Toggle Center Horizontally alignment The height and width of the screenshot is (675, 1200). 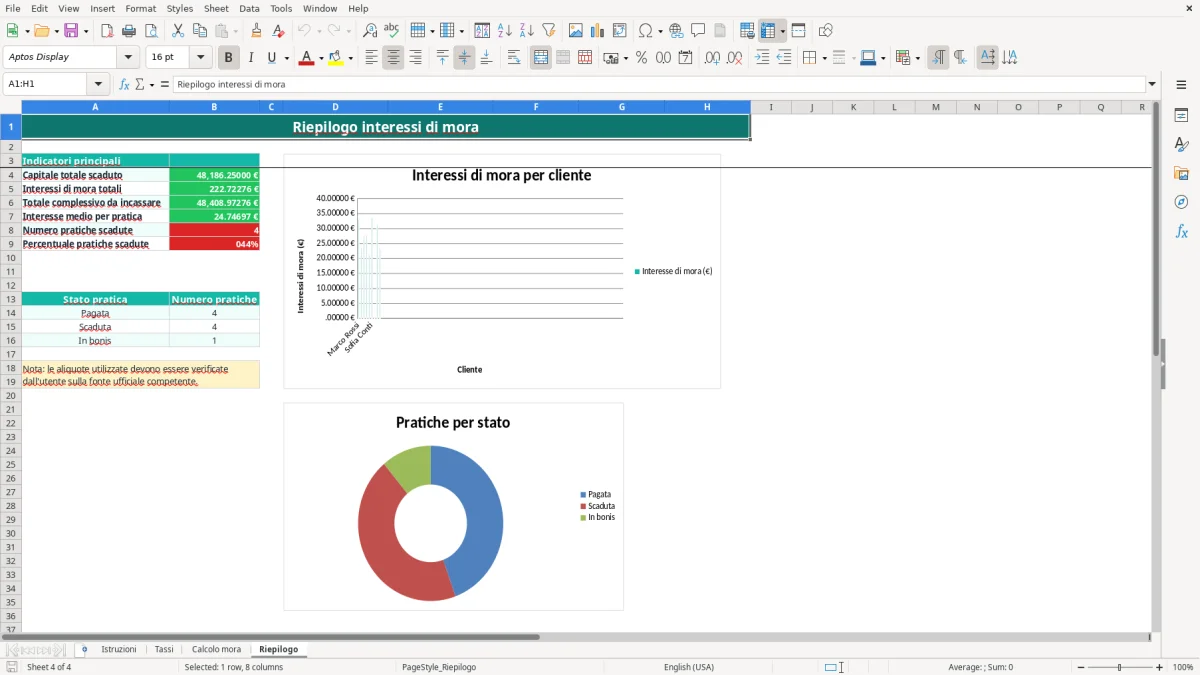(x=393, y=58)
